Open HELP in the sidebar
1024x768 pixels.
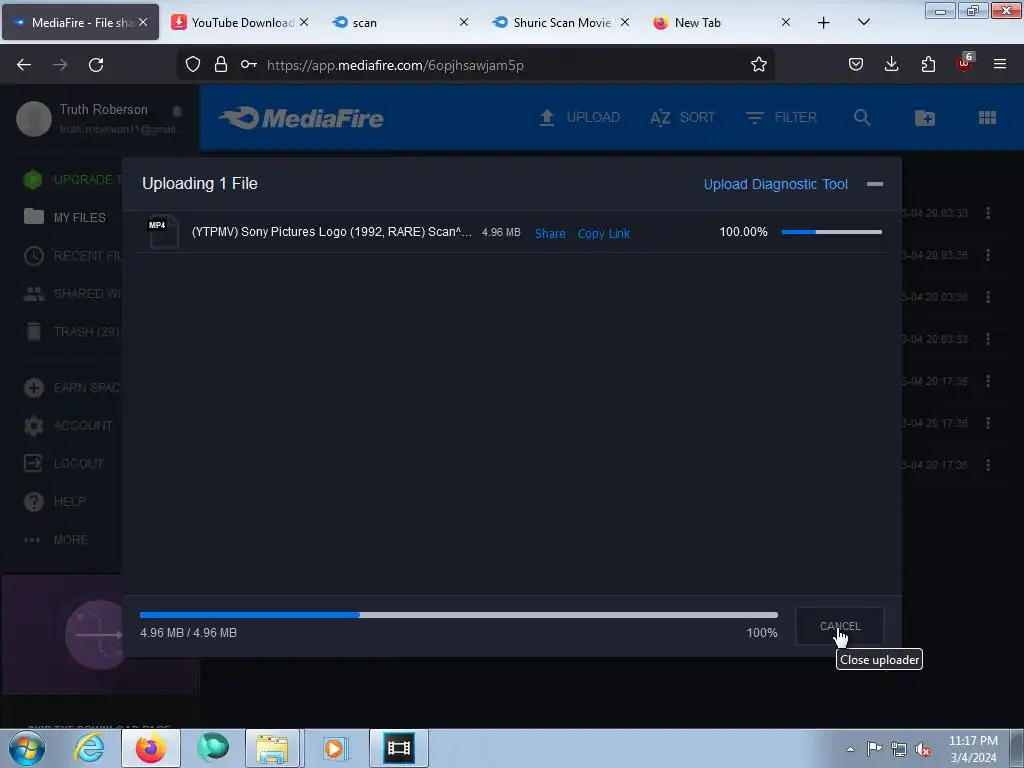tap(55, 502)
